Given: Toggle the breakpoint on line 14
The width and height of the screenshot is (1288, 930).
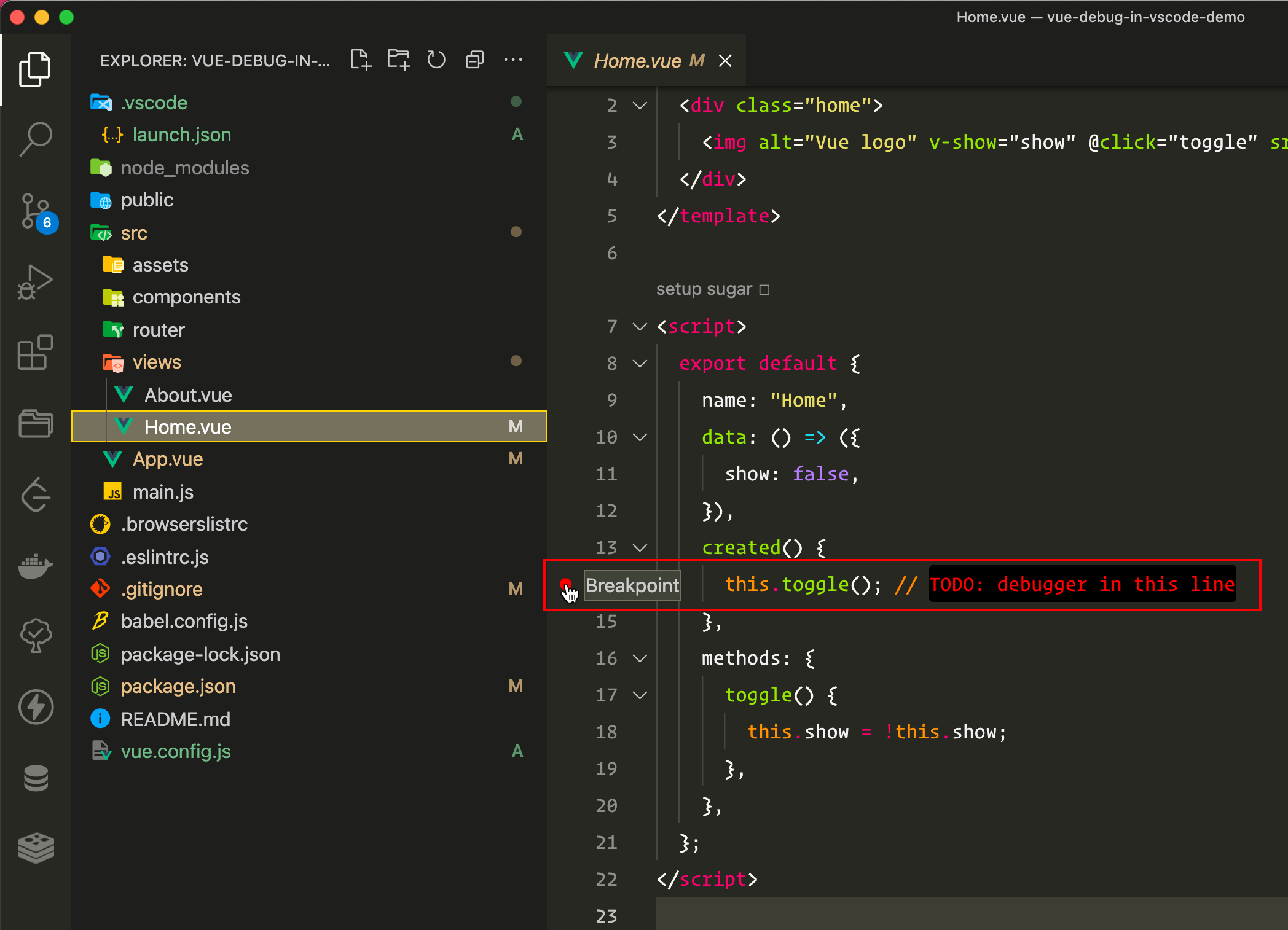Looking at the screenshot, I should [565, 584].
